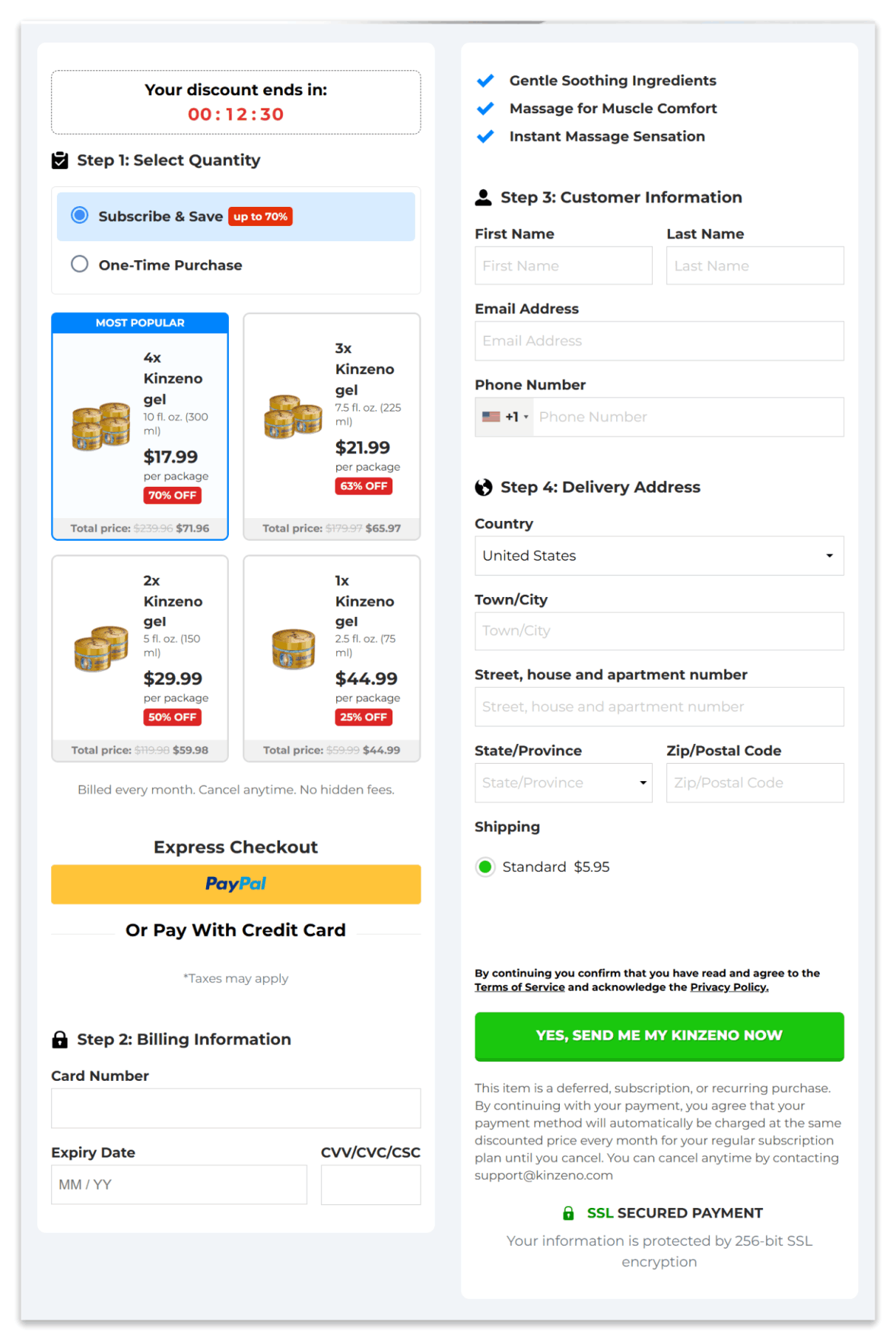Focus the Card Number input field
Viewport: 896px width, 1341px height.
[236, 1108]
